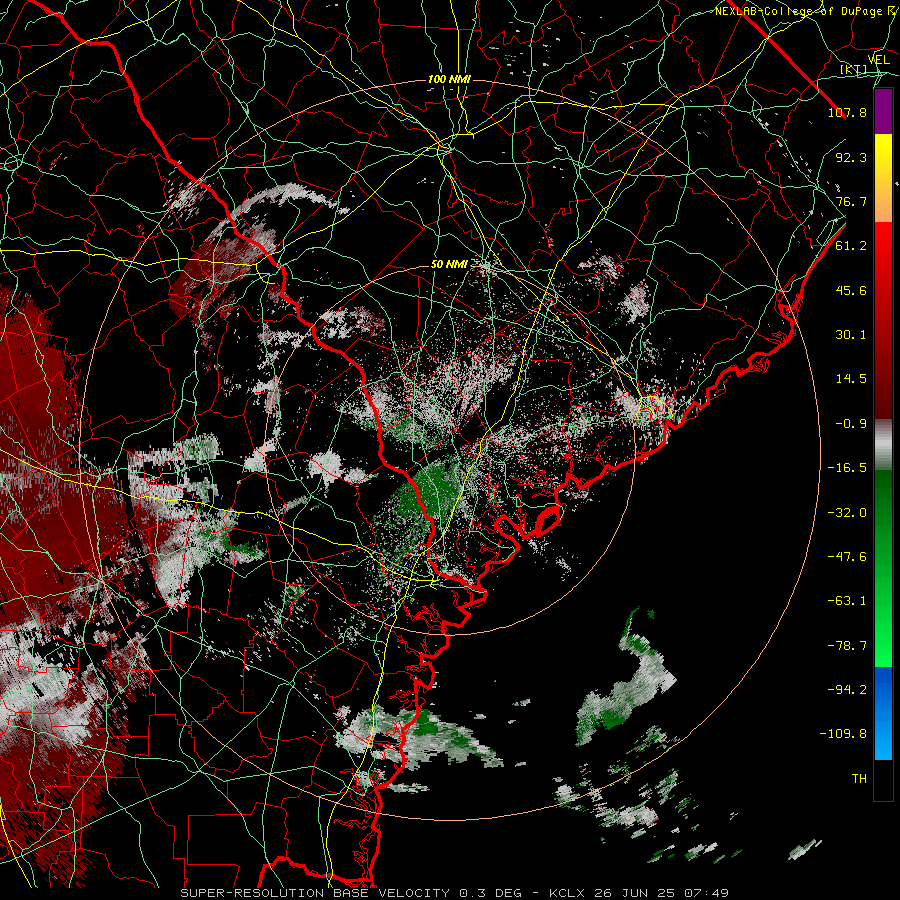900x900 pixels.
Task: Click the 76.7 legend value
Action: click(851, 201)
